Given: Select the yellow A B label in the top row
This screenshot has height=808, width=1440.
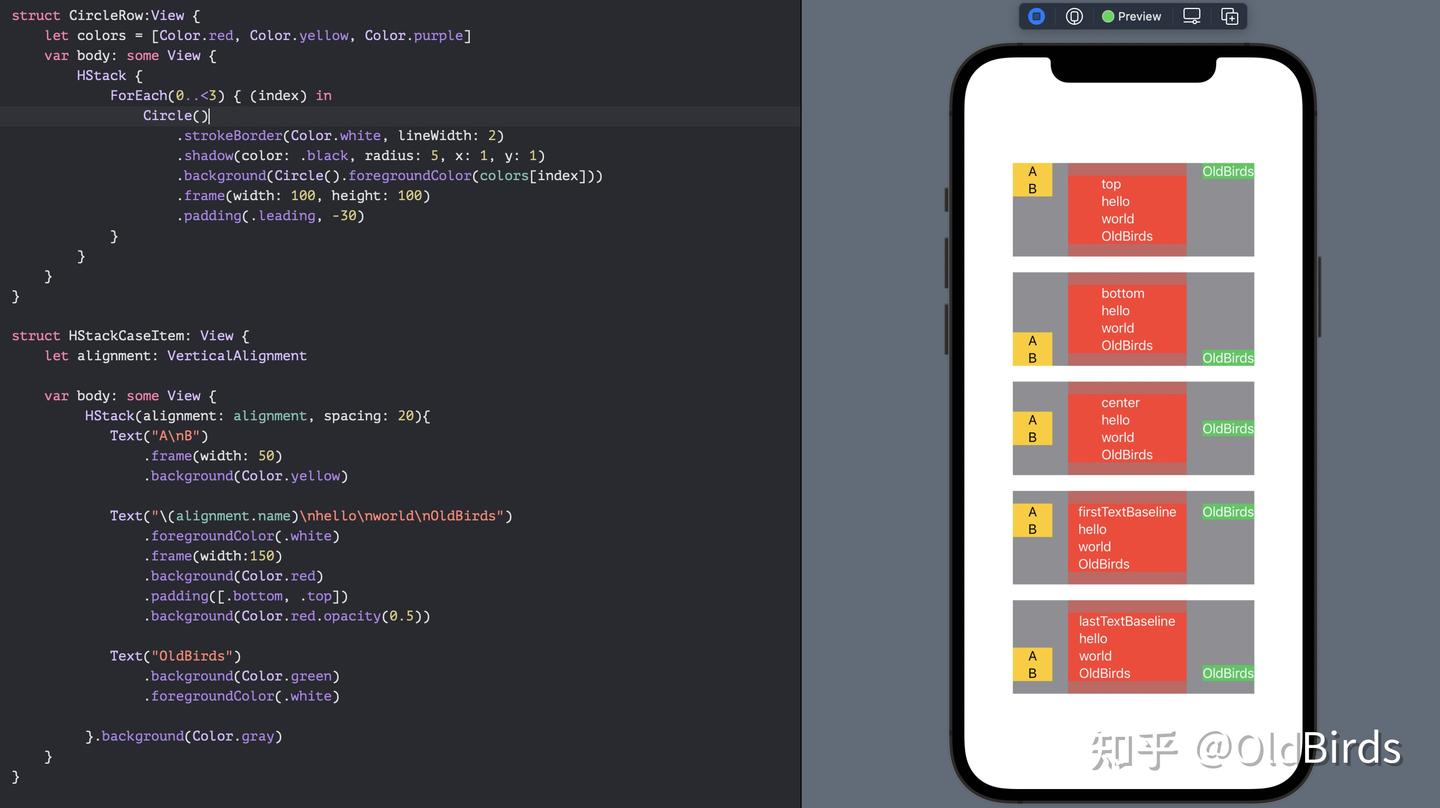Looking at the screenshot, I should pyautogui.click(x=1032, y=180).
